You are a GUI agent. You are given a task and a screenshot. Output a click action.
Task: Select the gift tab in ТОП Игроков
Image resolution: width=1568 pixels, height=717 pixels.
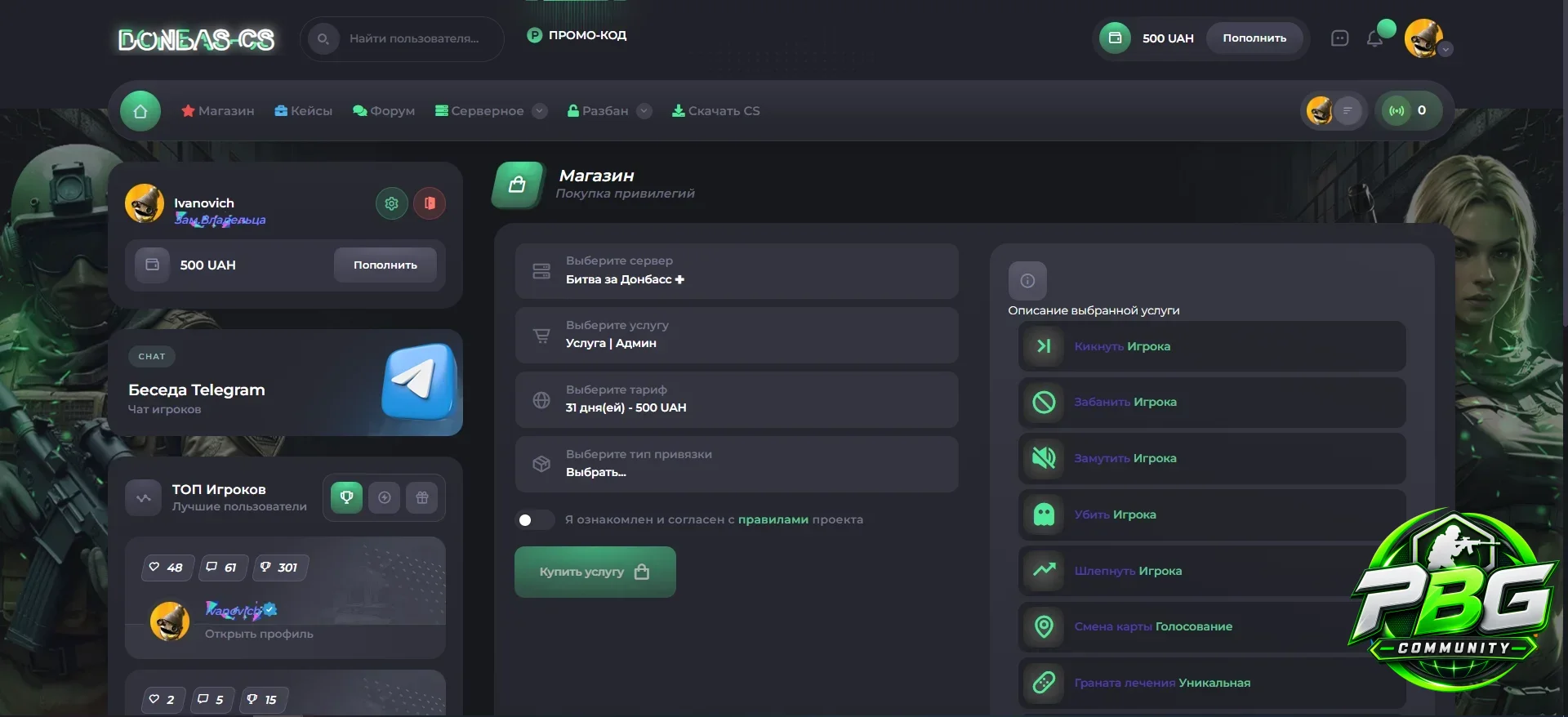(422, 497)
